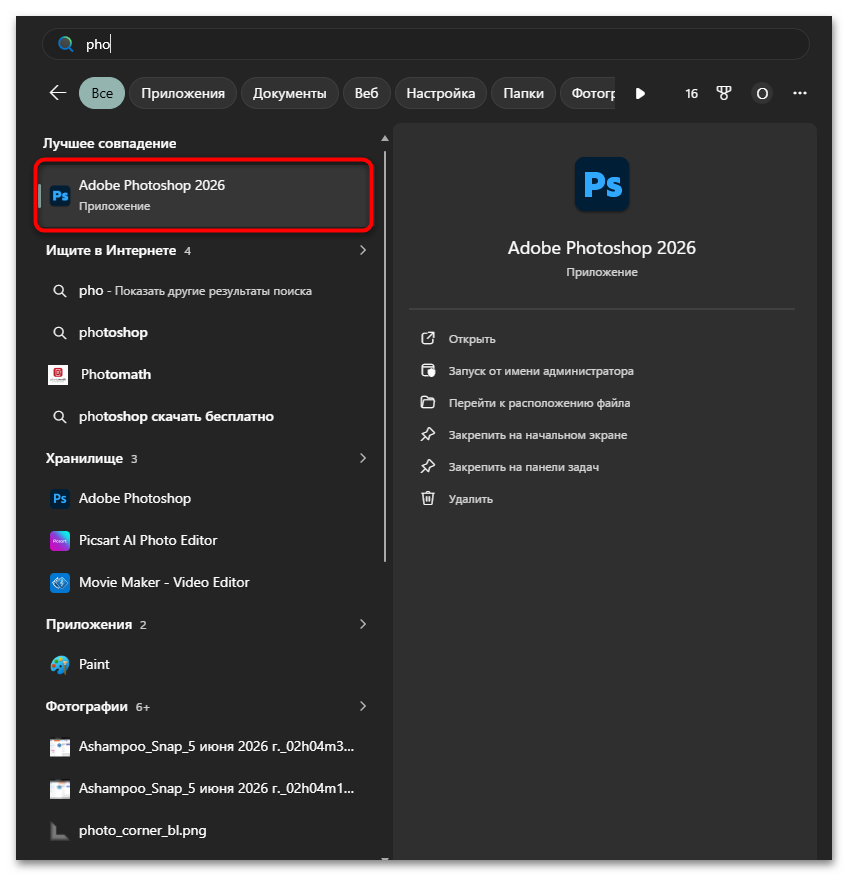Click pin icon beside Закрепить на панели задач
This screenshot has height=876, width=848.
click(x=428, y=466)
